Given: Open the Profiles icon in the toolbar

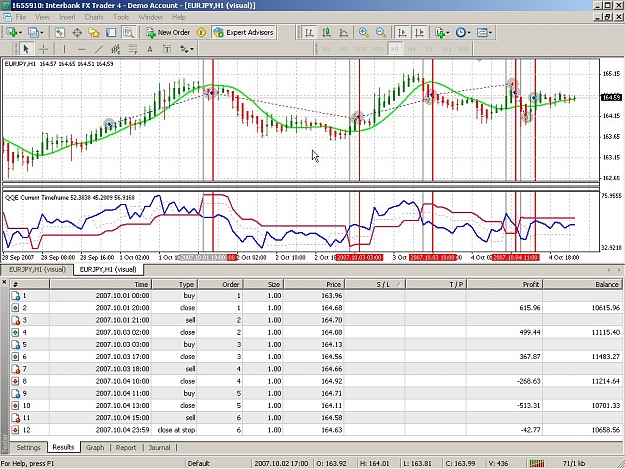Looking at the screenshot, I should [x=33, y=33].
